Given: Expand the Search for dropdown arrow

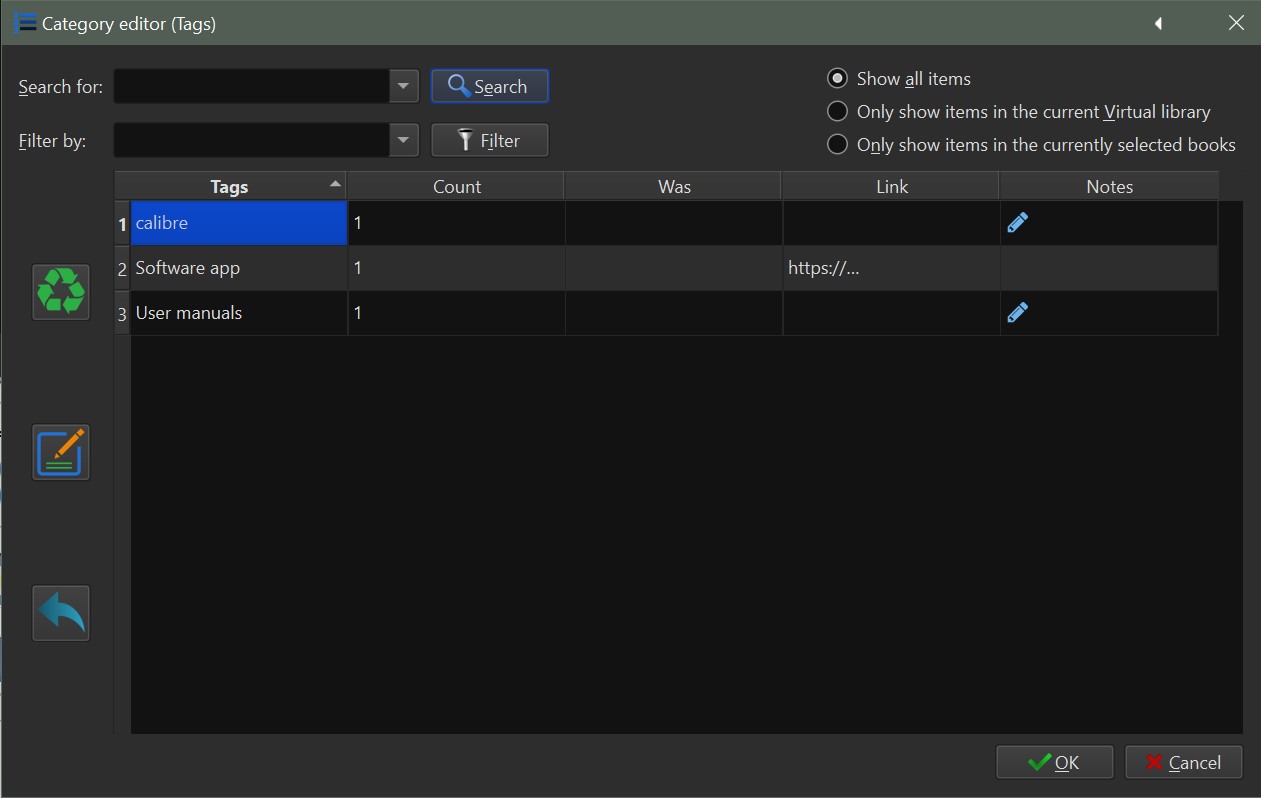Looking at the screenshot, I should pos(403,86).
